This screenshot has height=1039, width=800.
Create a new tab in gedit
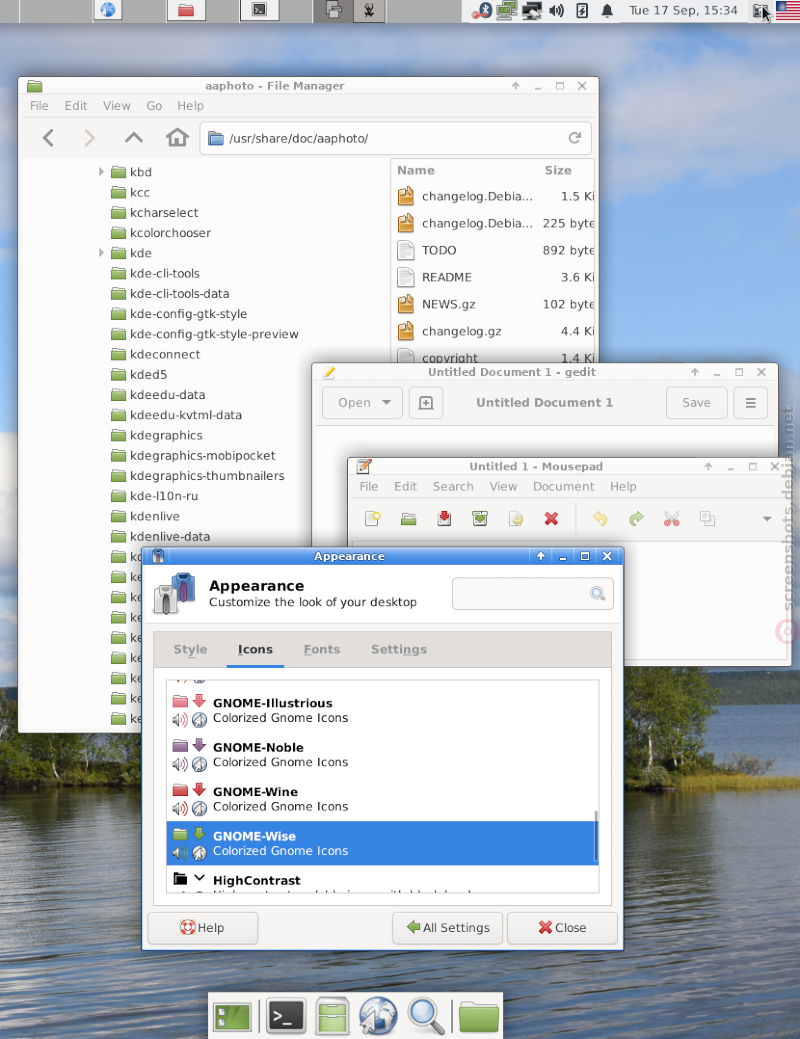(426, 403)
